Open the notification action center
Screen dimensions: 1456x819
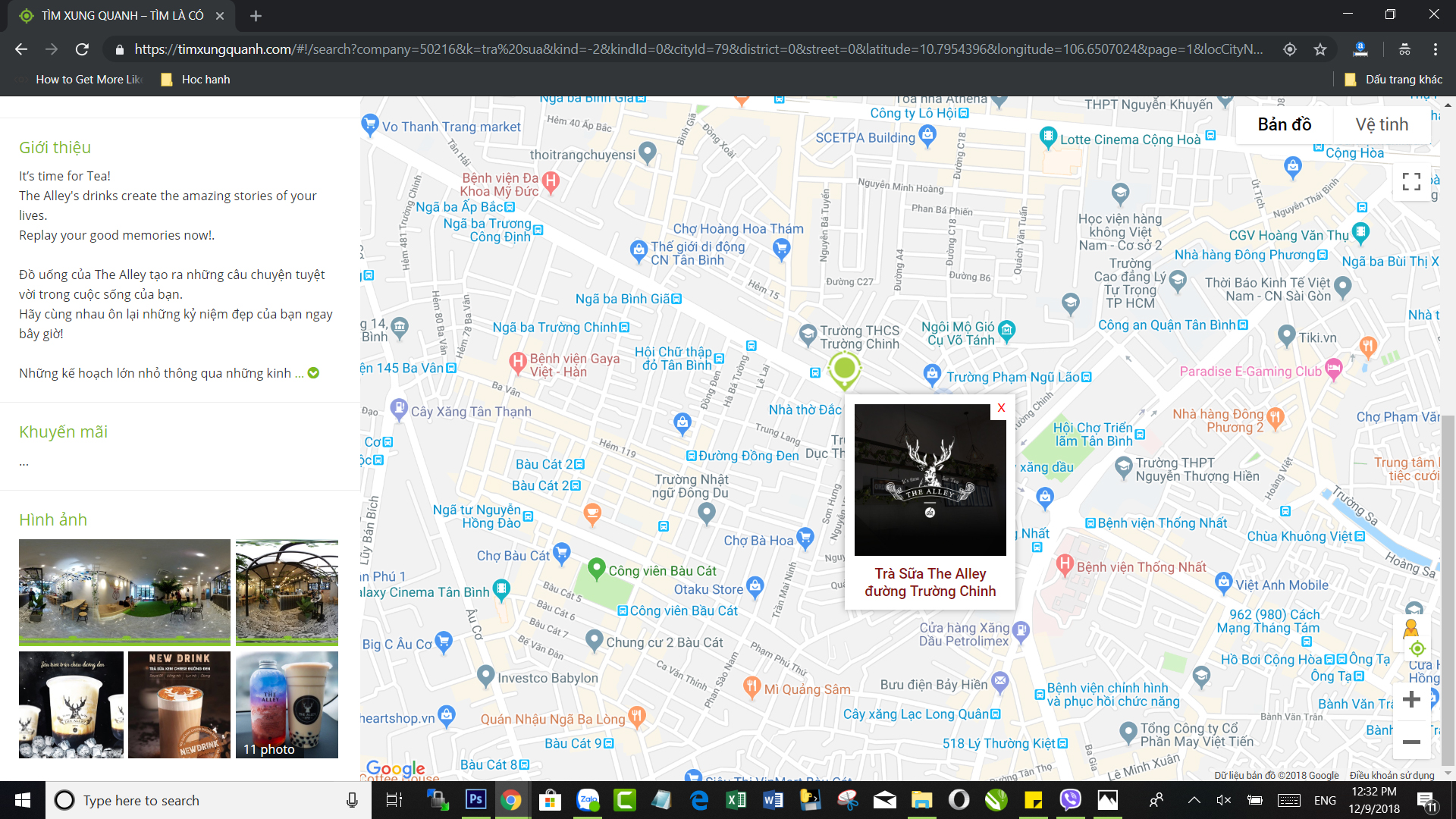click(1427, 801)
